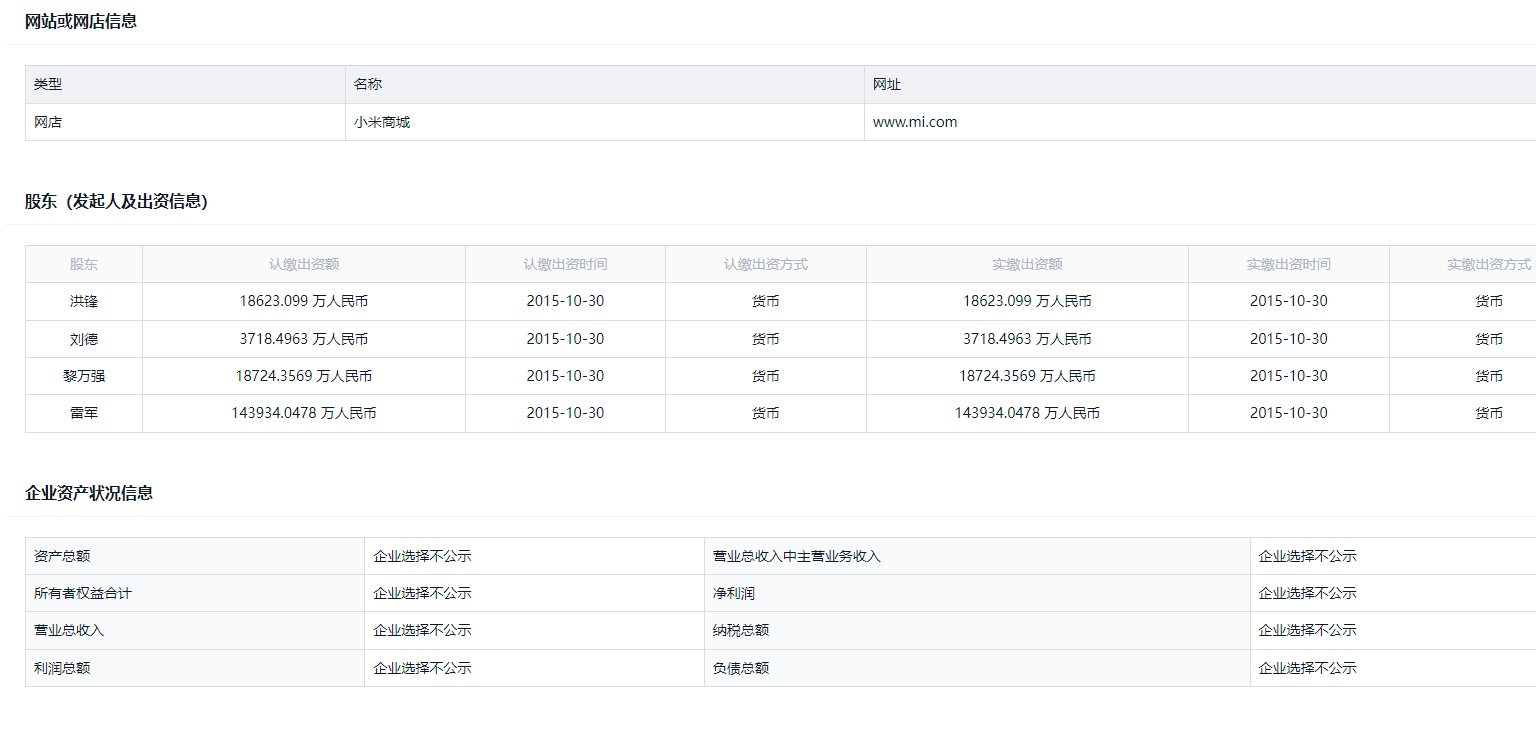1536x733 pixels.
Task: Click the 认缴出资时间 column header
Action: 565,264
